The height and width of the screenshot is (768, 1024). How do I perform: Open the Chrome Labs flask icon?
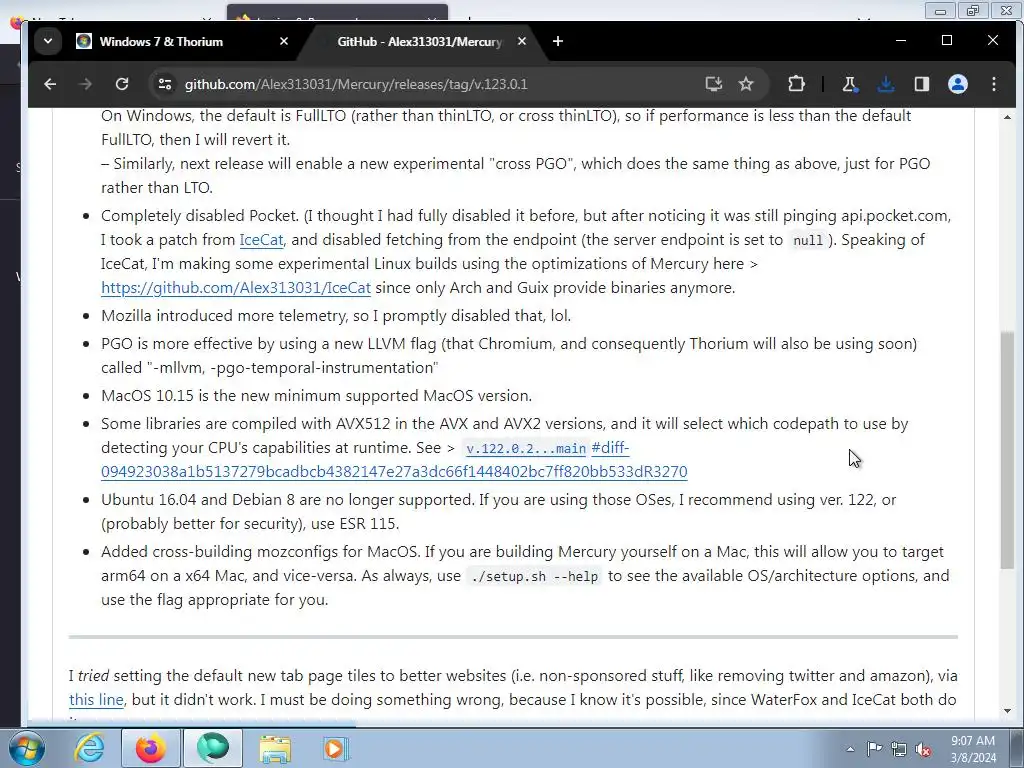click(850, 84)
